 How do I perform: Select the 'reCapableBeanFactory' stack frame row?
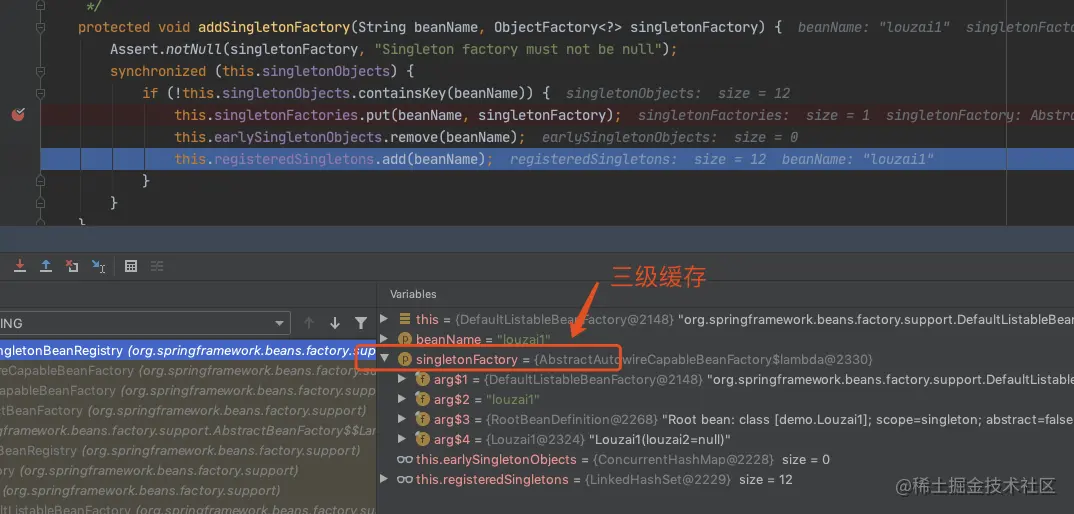[188, 370]
